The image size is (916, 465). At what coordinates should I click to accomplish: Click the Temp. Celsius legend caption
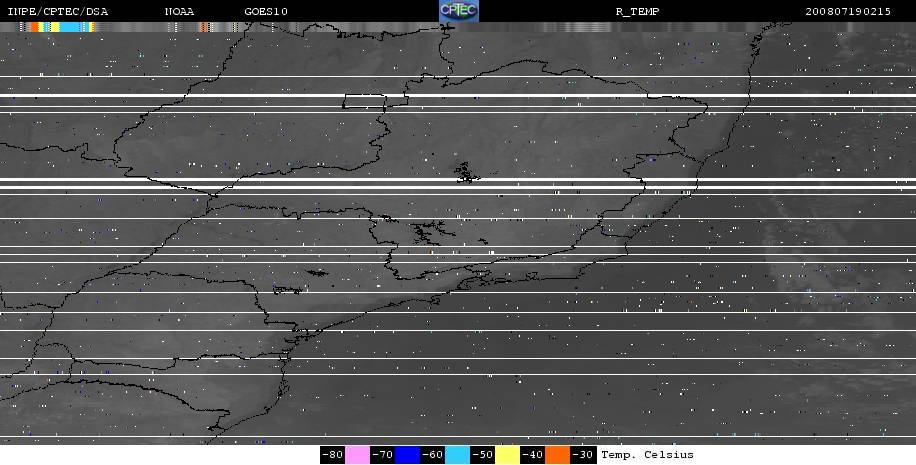pyautogui.click(x=647, y=454)
